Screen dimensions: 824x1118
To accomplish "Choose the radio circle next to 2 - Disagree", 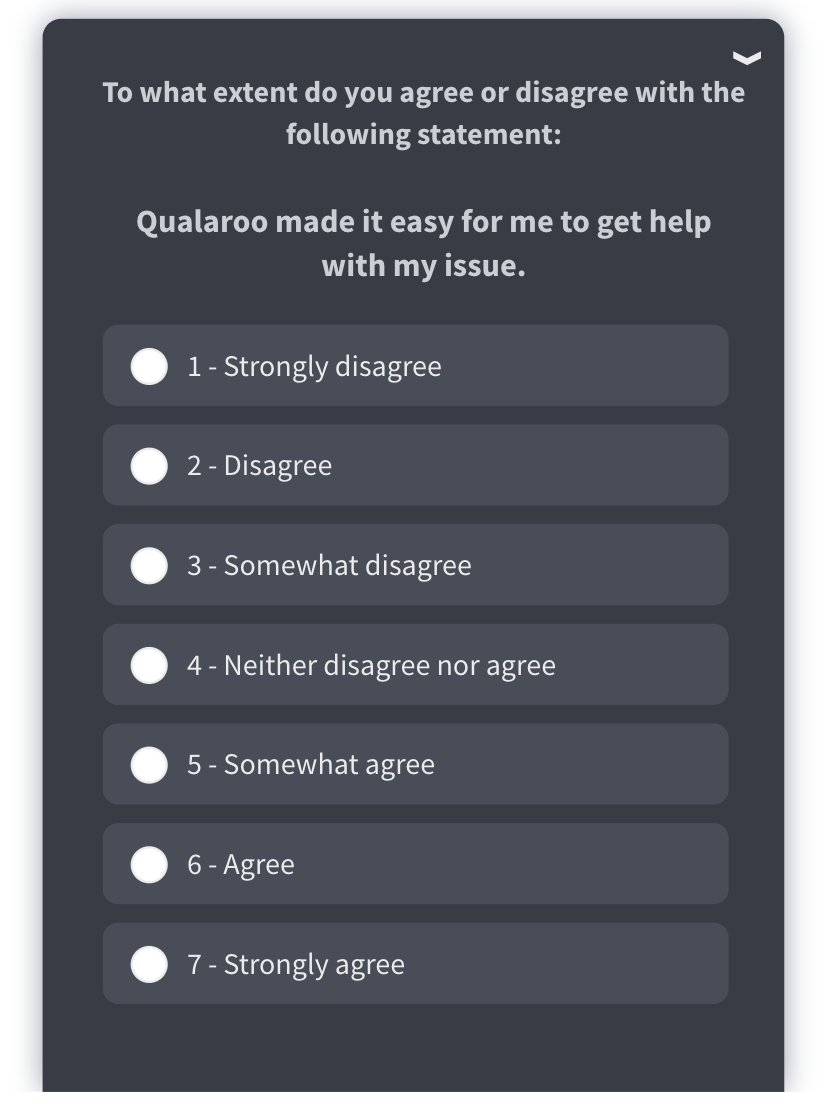I will (x=149, y=465).
